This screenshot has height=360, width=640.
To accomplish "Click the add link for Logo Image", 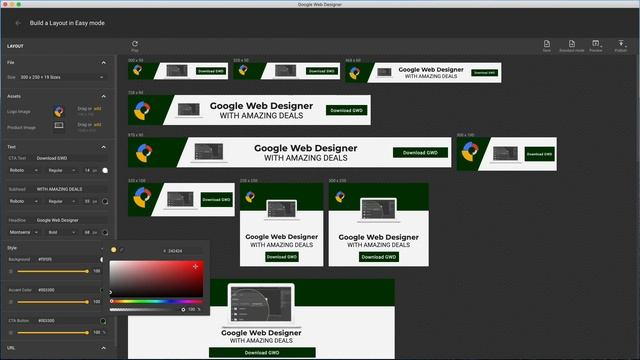I will coord(97,109).
